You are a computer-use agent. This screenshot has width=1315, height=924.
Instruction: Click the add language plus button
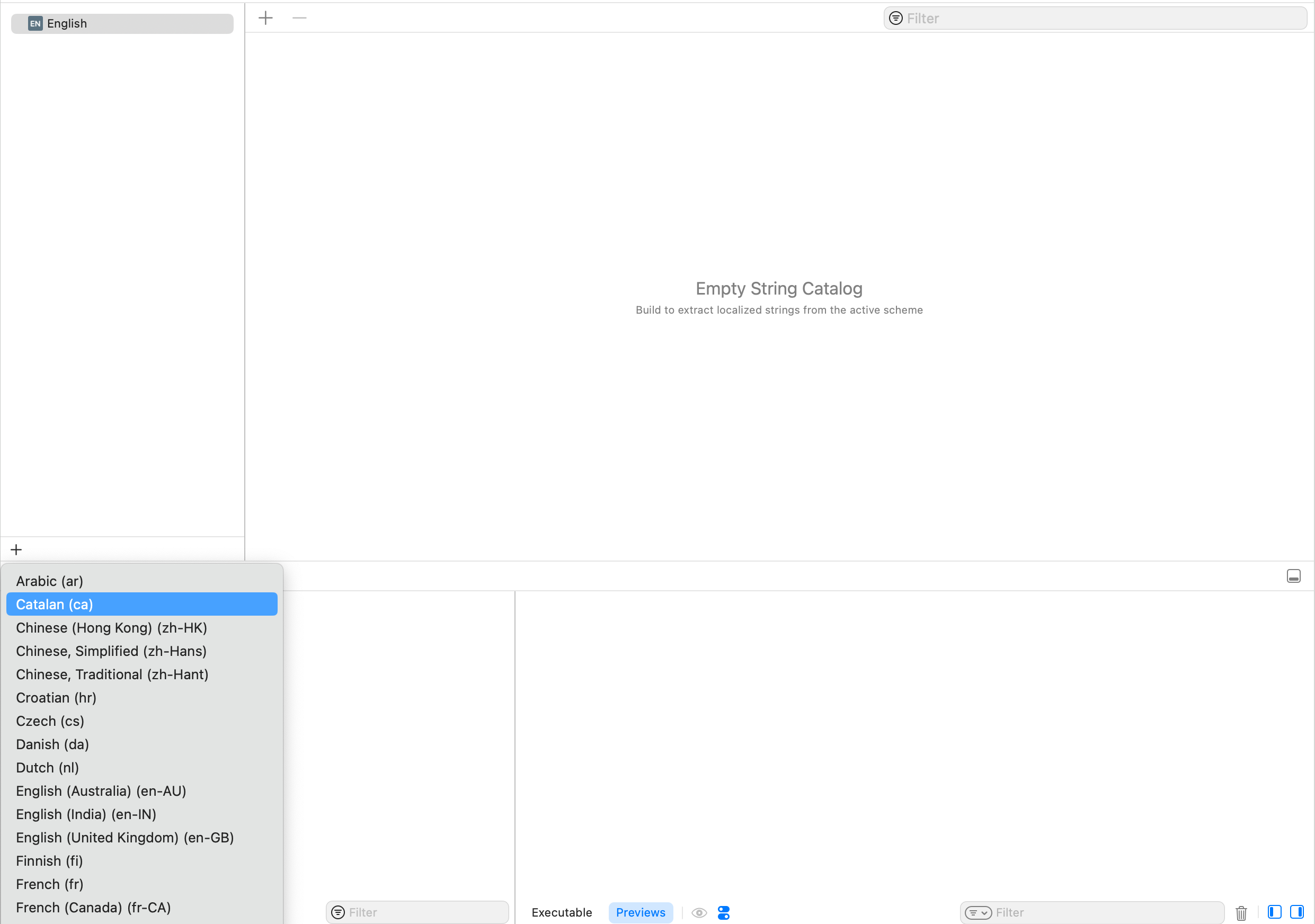[x=16, y=549]
